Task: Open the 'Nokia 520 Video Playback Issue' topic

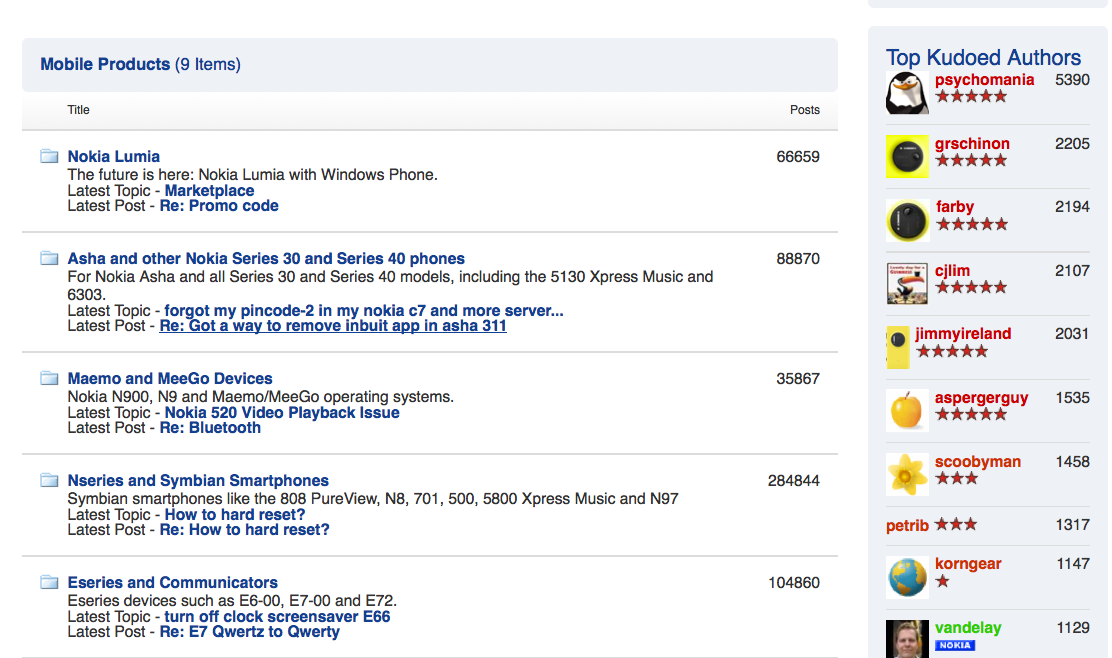Action: coord(282,412)
